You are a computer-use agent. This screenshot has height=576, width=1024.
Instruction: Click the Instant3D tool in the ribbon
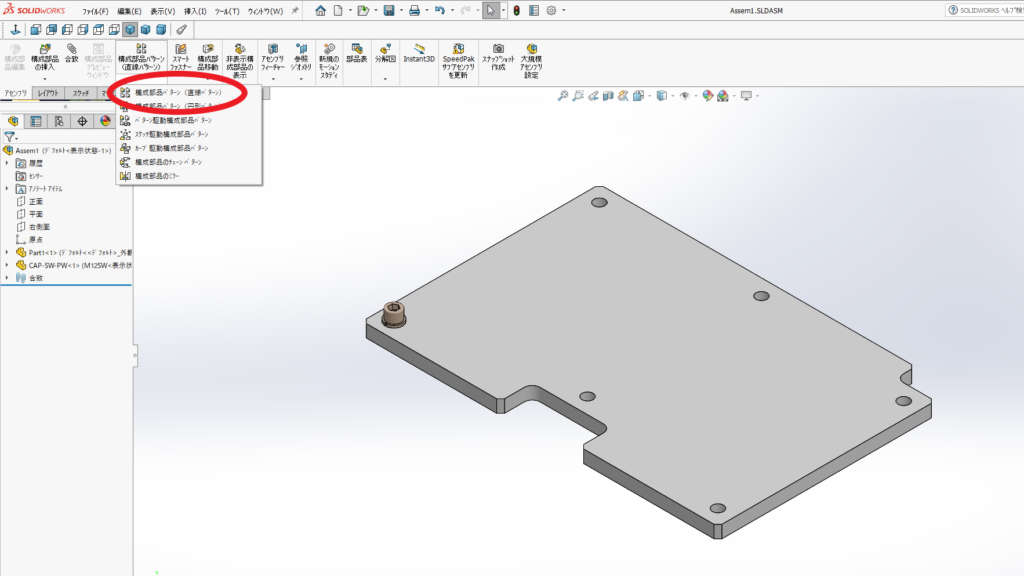419,54
